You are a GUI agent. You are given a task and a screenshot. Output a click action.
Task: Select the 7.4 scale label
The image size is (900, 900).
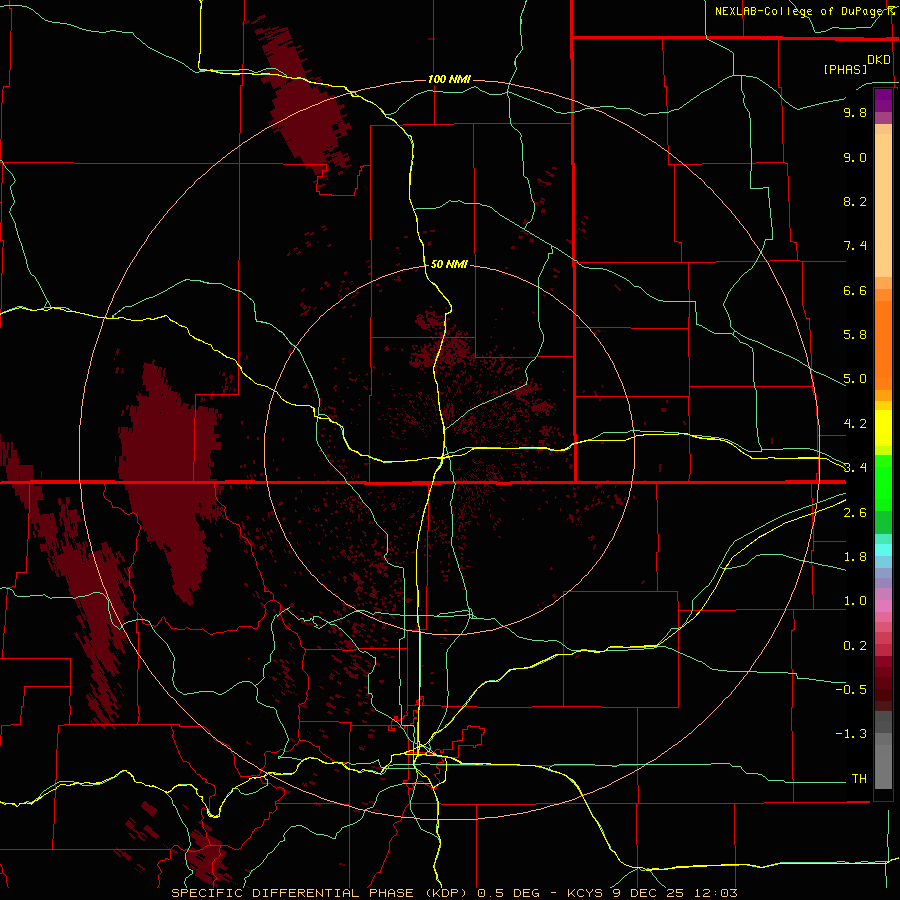pyautogui.click(x=855, y=246)
